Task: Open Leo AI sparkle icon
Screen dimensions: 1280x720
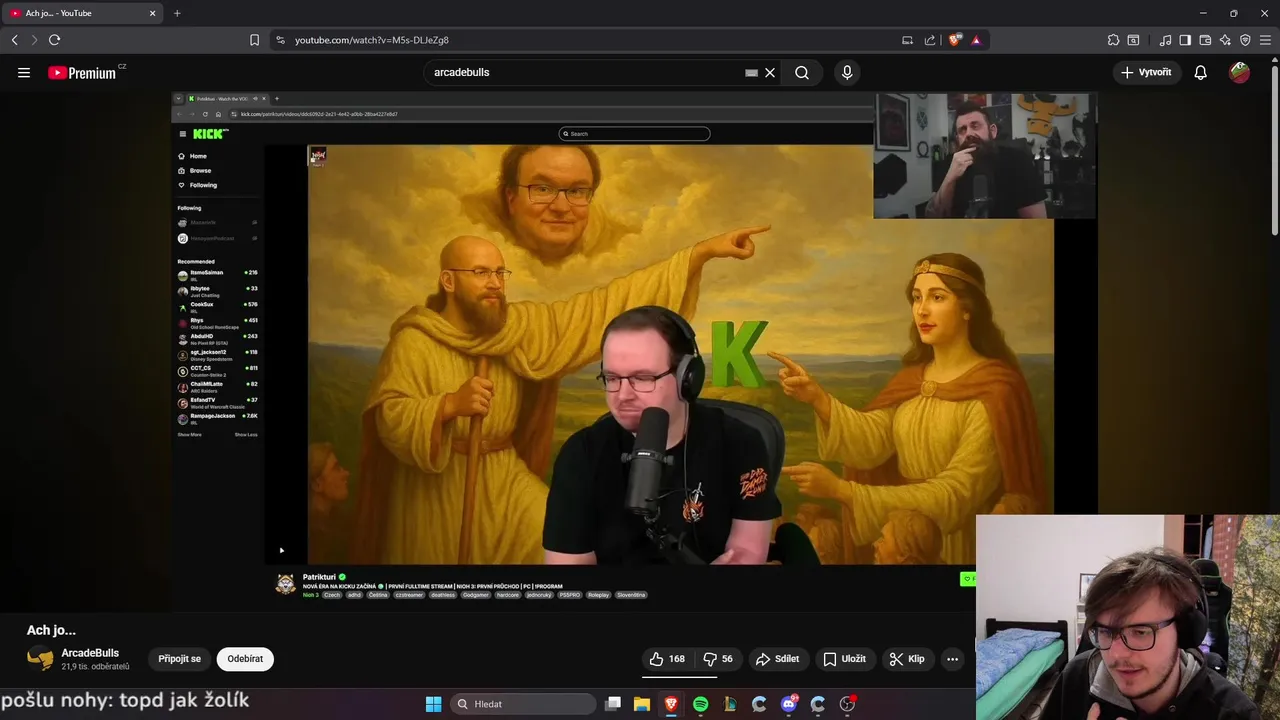Action: click(1225, 40)
